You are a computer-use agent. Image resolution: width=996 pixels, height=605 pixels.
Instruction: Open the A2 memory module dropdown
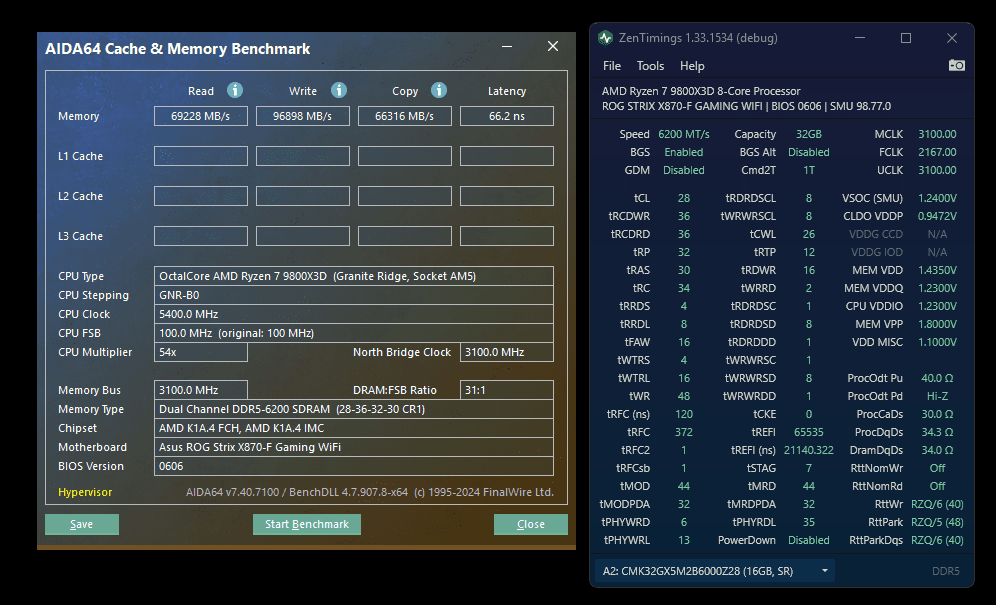715,571
